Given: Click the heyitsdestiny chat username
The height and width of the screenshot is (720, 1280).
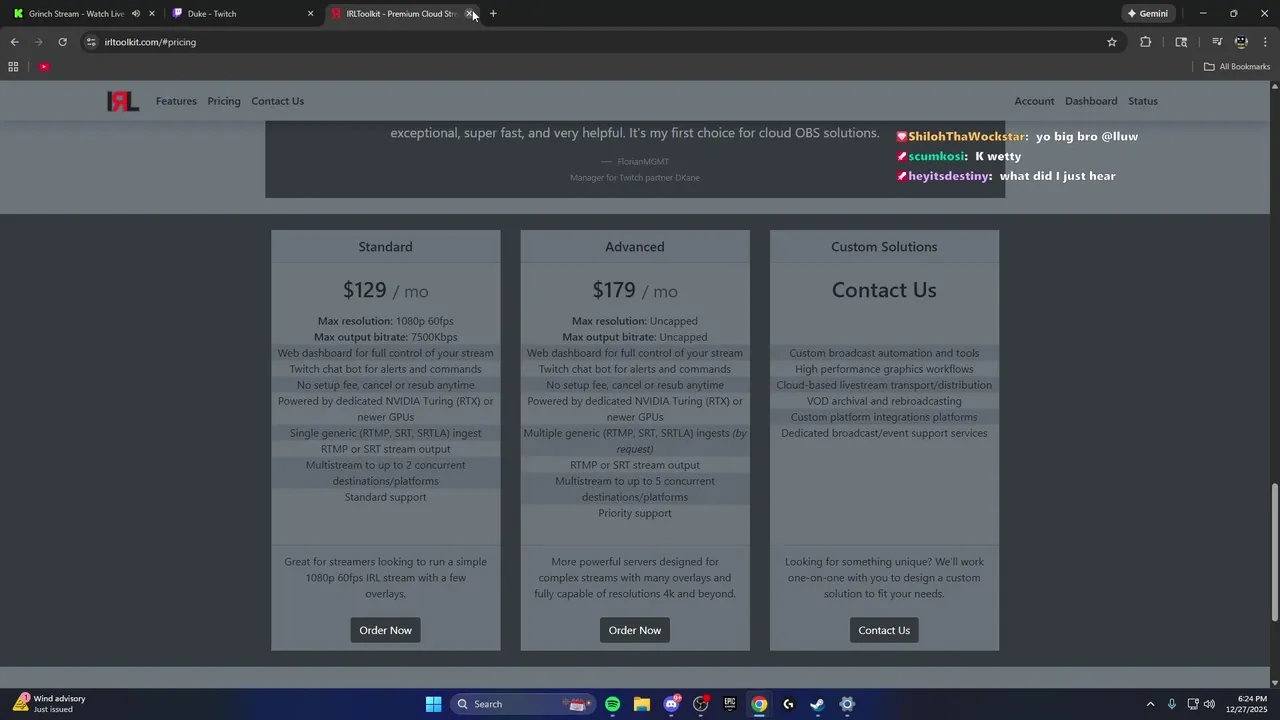Looking at the screenshot, I should pyautogui.click(x=950, y=176).
